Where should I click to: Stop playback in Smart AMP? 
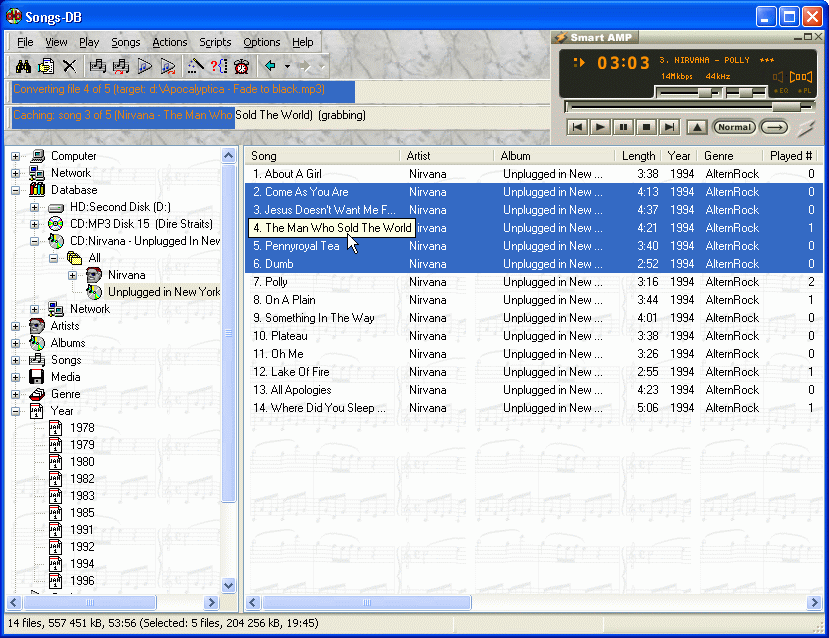pos(646,127)
